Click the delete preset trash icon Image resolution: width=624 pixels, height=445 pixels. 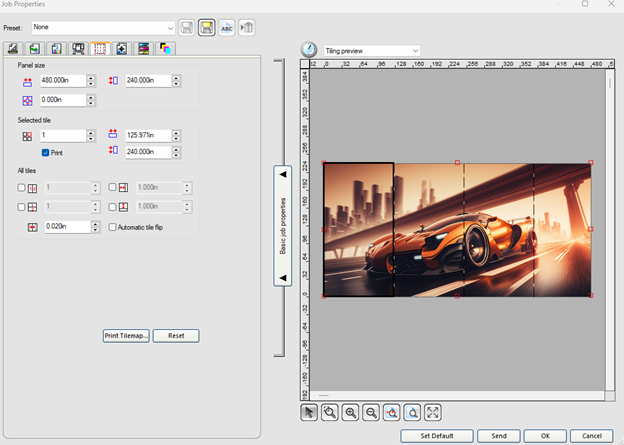click(x=246, y=28)
